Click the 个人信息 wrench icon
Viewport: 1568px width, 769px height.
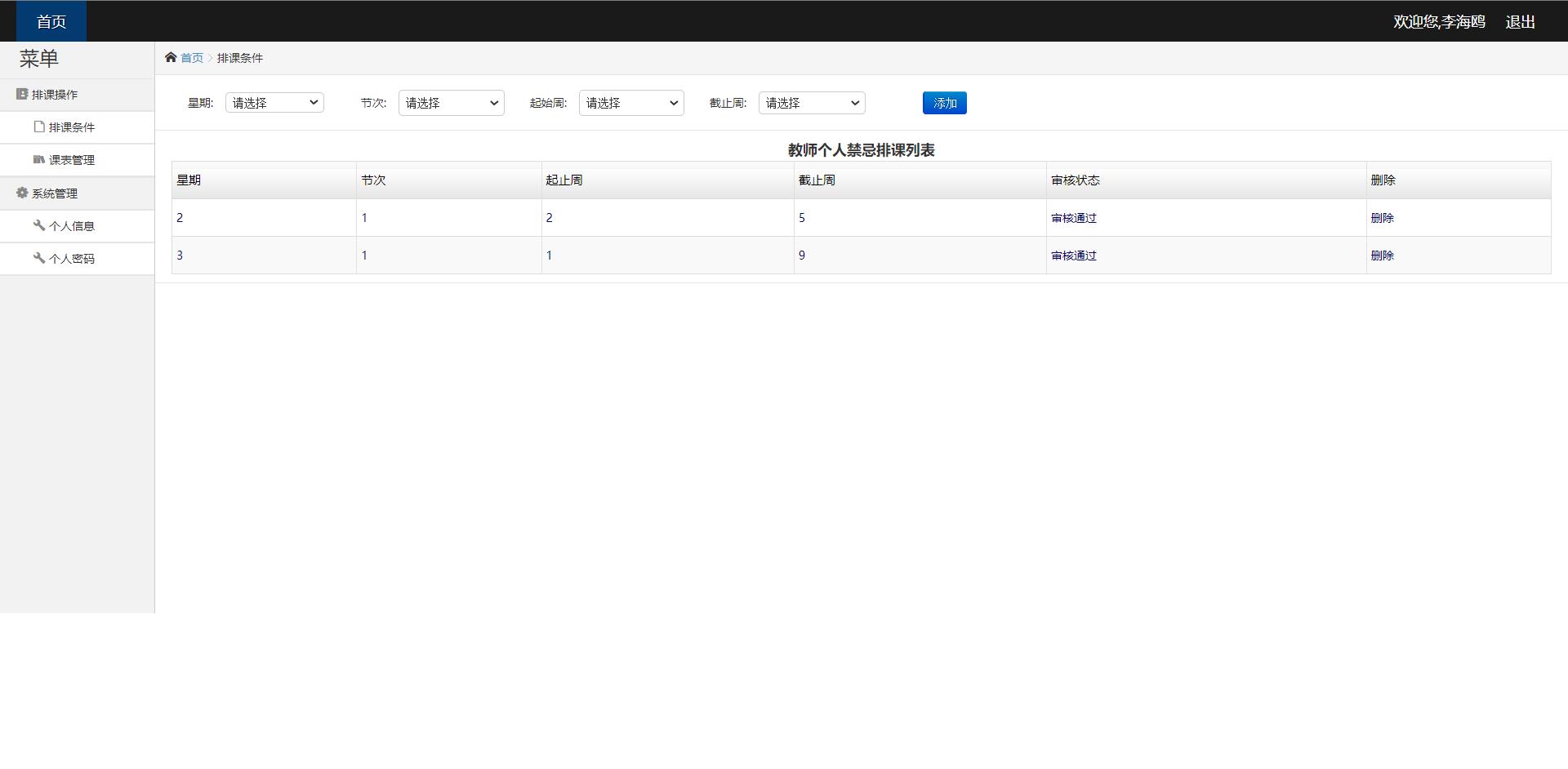point(39,225)
